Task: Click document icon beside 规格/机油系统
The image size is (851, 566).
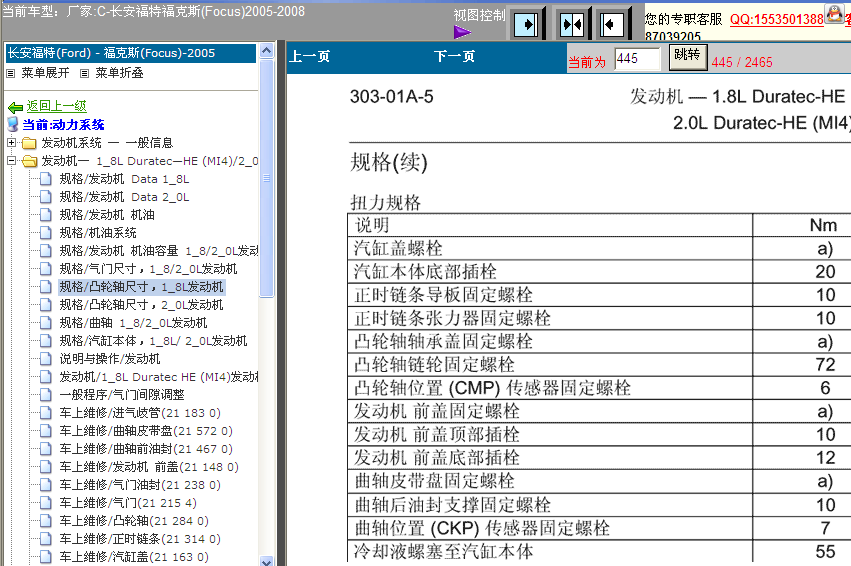Action: (x=46, y=233)
